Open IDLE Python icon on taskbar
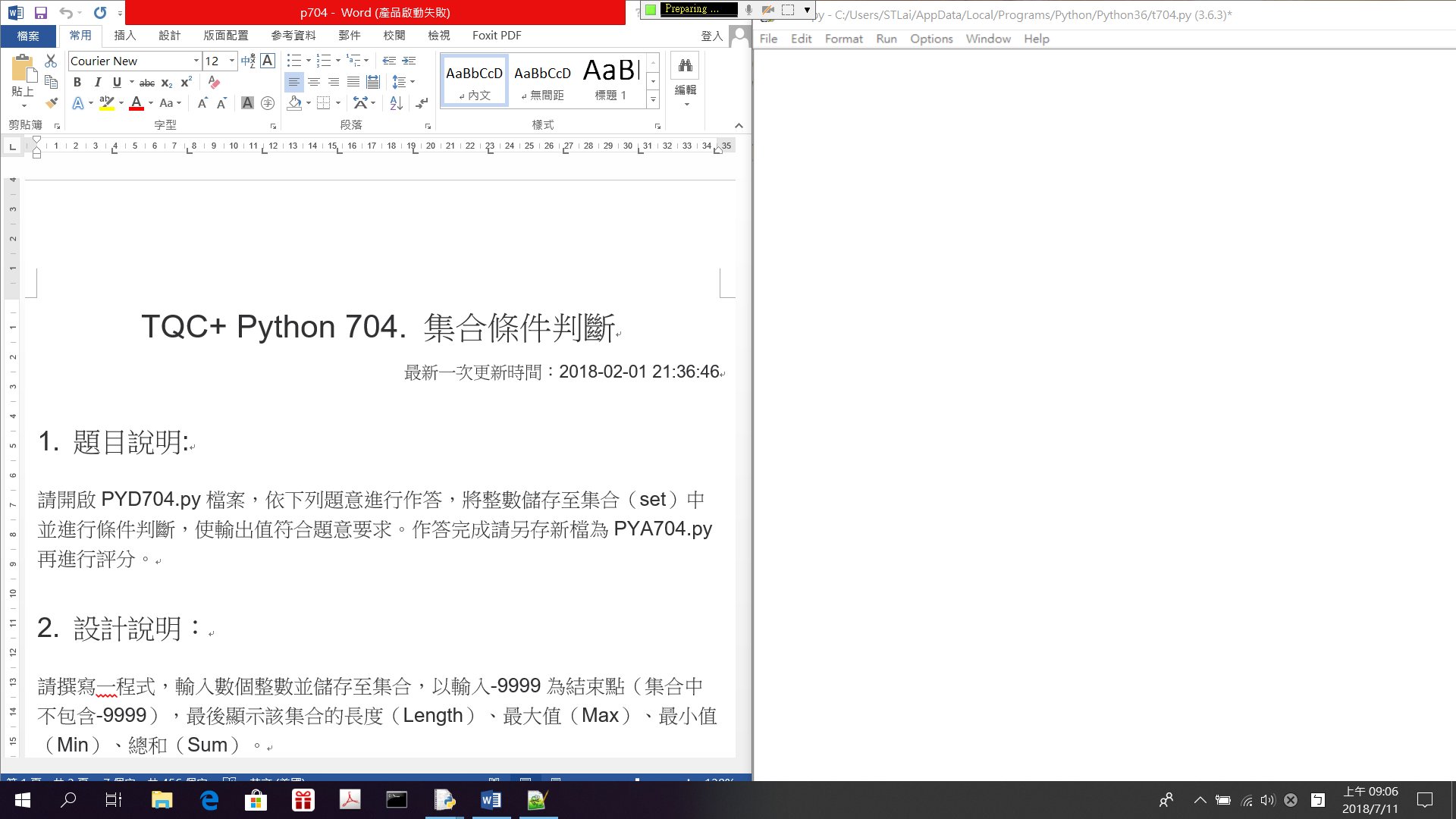Viewport: 1456px width, 819px height. 444,799
